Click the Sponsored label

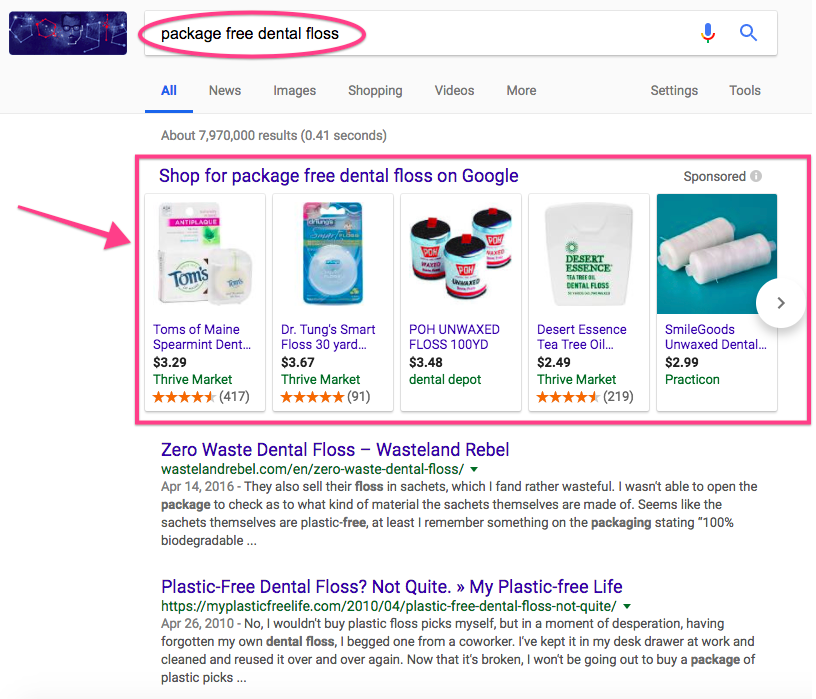pos(715,176)
